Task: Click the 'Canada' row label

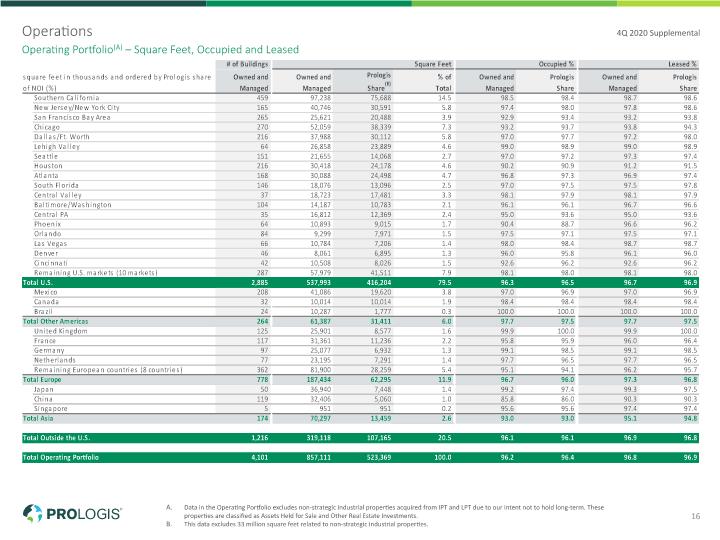Action: [x=46, y=302]
